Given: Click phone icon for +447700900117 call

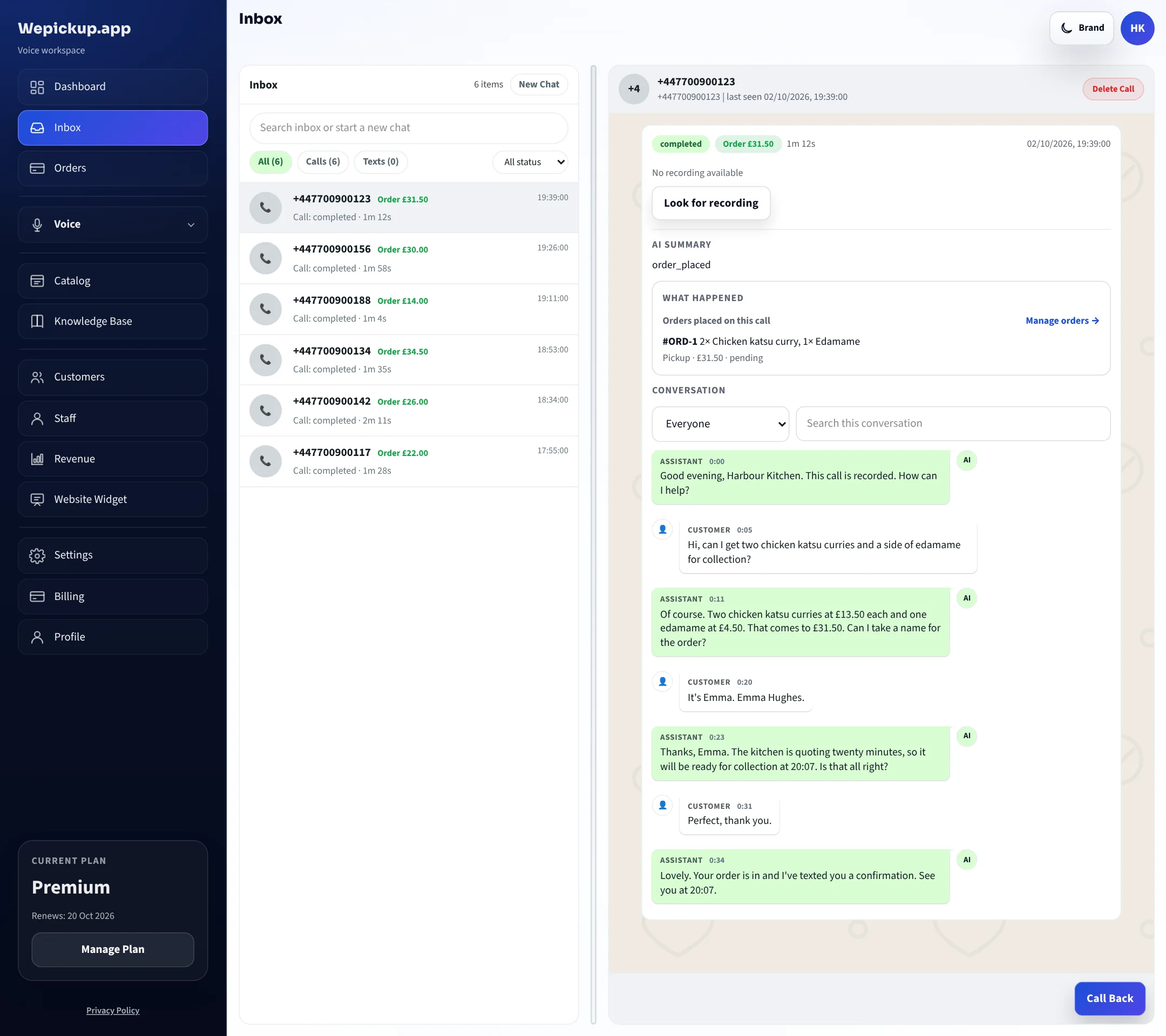Looking at the screenshot, I should point(265,461).
